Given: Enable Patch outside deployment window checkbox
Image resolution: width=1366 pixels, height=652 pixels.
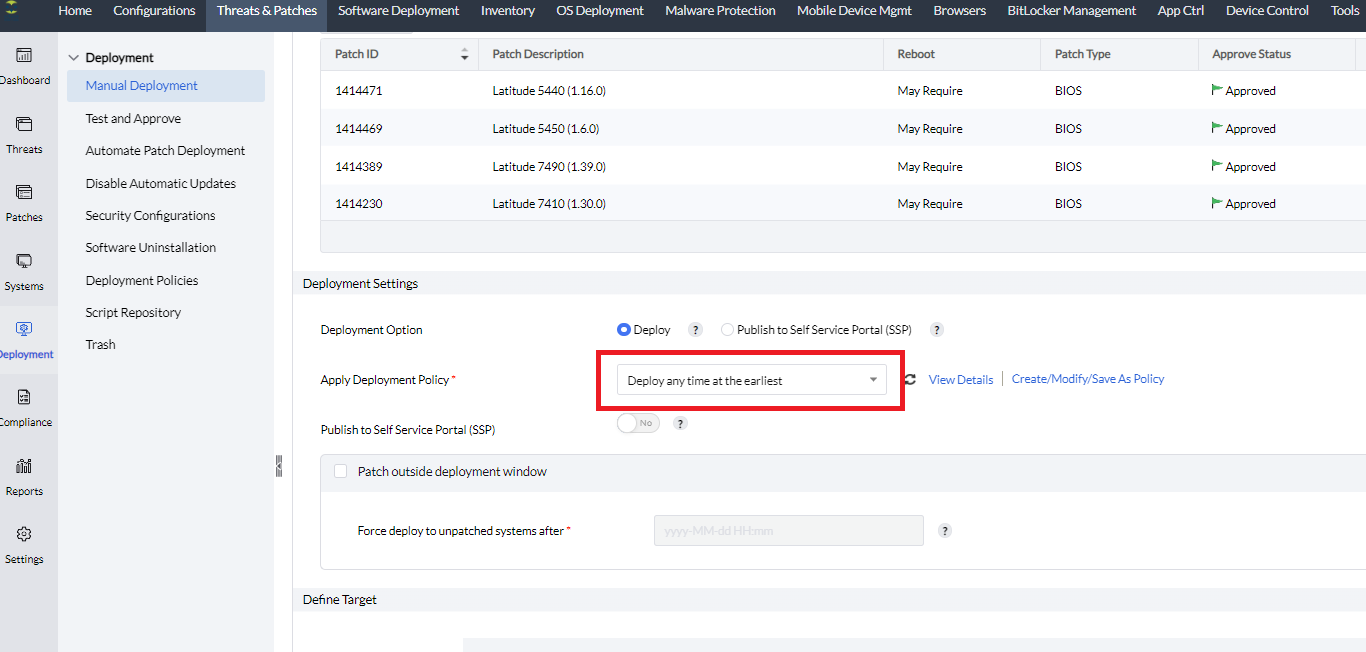Looking at the screenshot, I should (x=340, y=471).
